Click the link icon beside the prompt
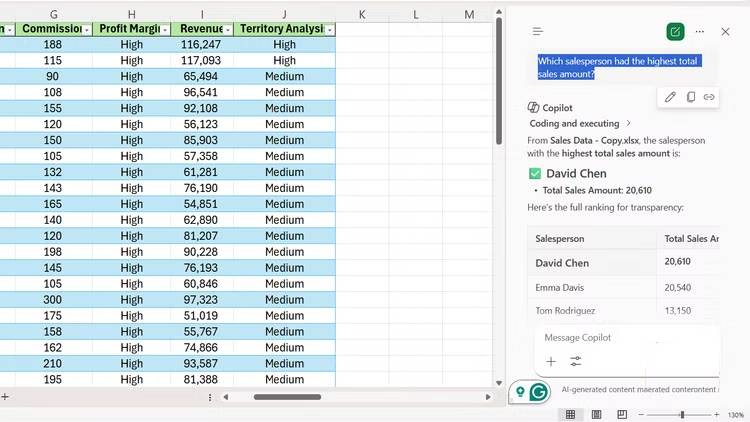Image resolution: width=750 pixels, height=422 pixels. [709, 97]
